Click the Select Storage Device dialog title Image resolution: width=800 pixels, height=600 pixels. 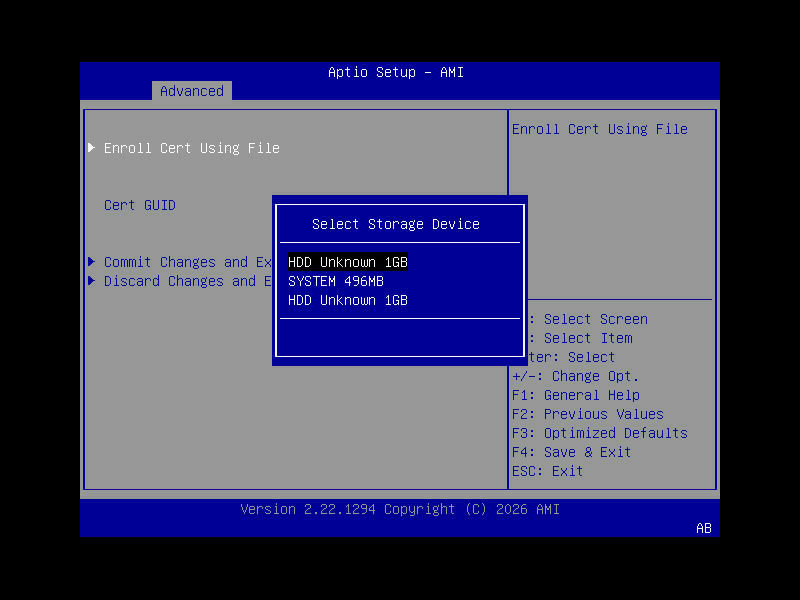396,224
